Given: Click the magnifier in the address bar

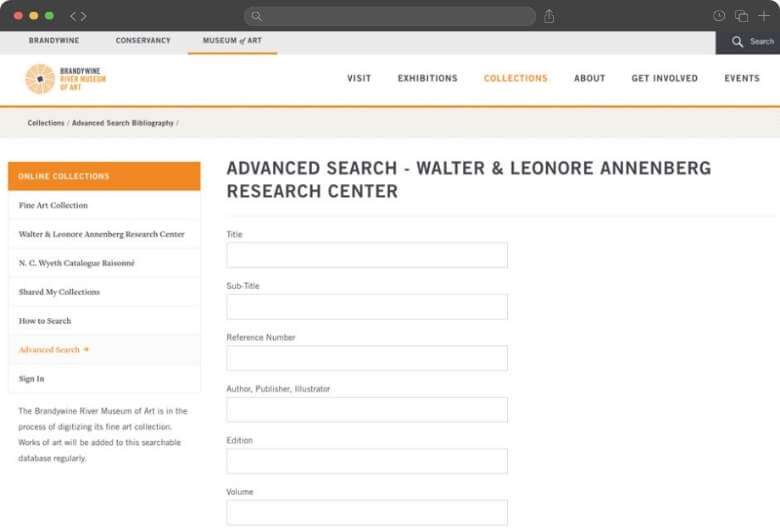Looking at the screenshot, I should [x=256, y=16].
